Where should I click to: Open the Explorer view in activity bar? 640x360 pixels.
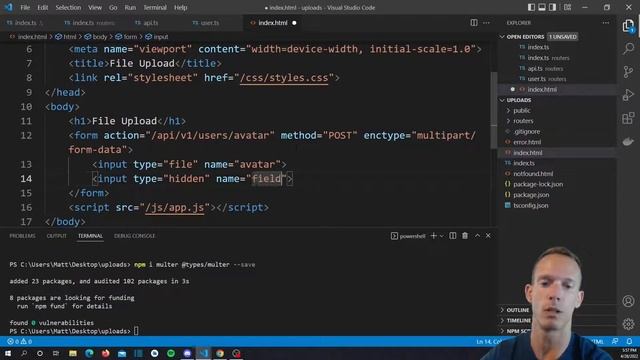(x=629, y=26)
